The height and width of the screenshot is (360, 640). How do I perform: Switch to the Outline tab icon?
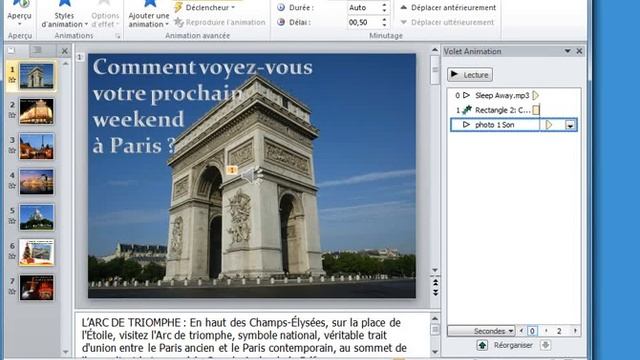(38, 50)
